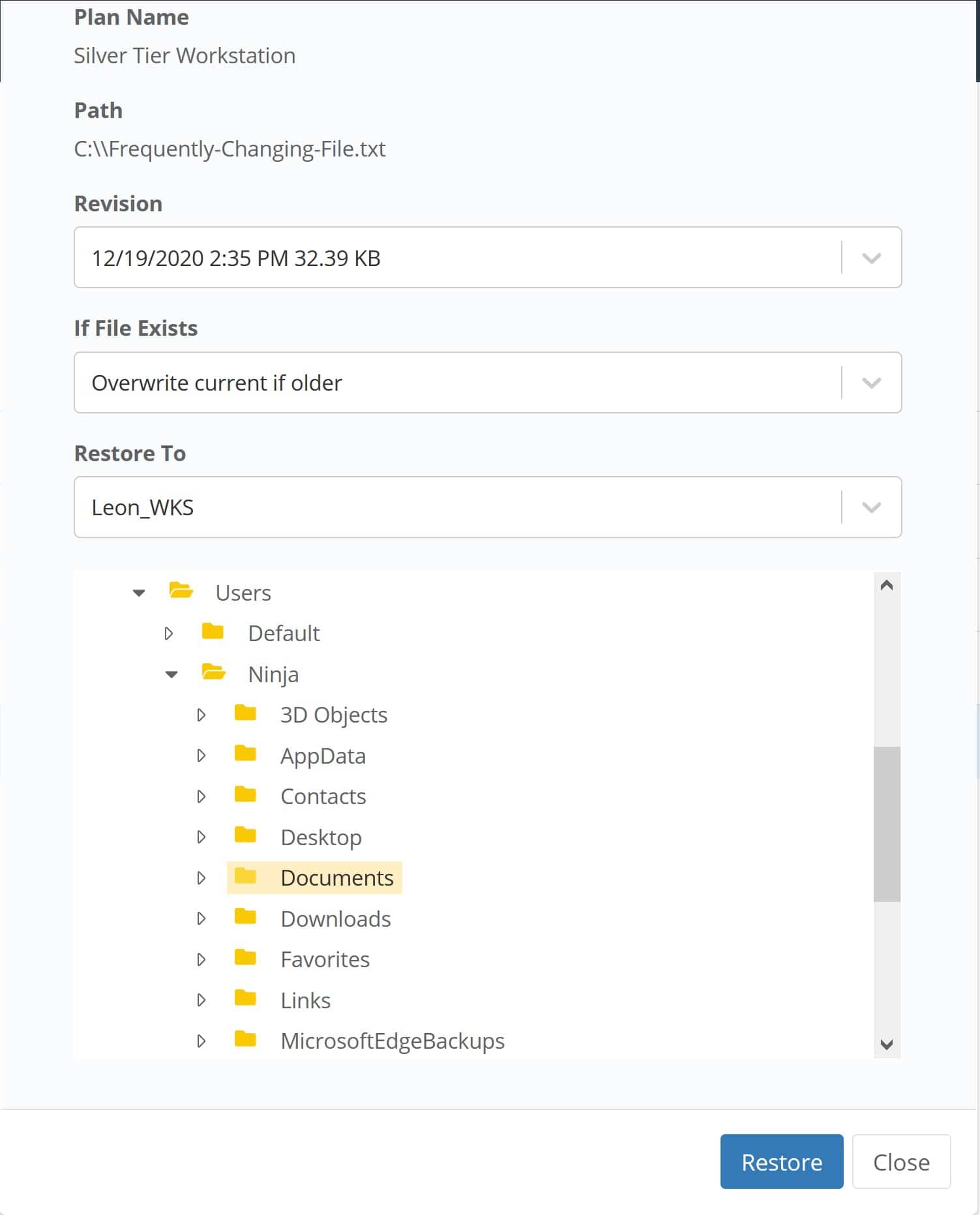Click the Default folder icon
980x1215 pixels.
(x=213, y=632)
